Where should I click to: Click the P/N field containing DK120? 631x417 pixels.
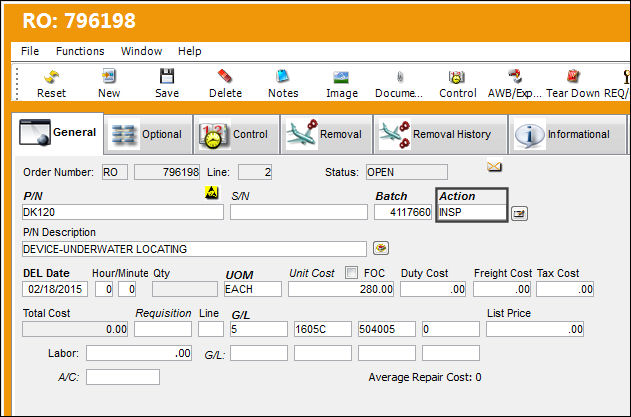pos(123,212)
